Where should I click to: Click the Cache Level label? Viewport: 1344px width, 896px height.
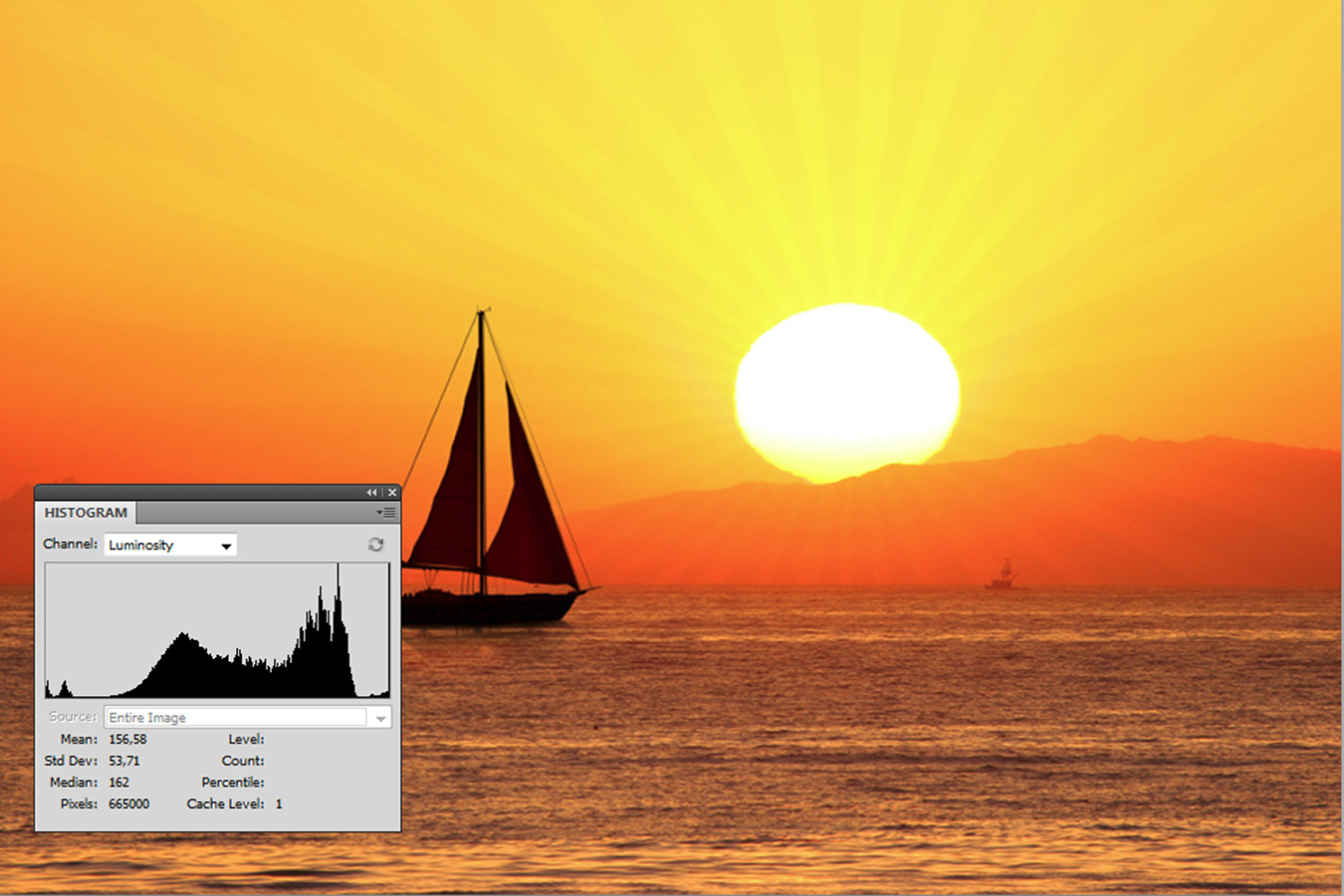click(x=225, y=804)
